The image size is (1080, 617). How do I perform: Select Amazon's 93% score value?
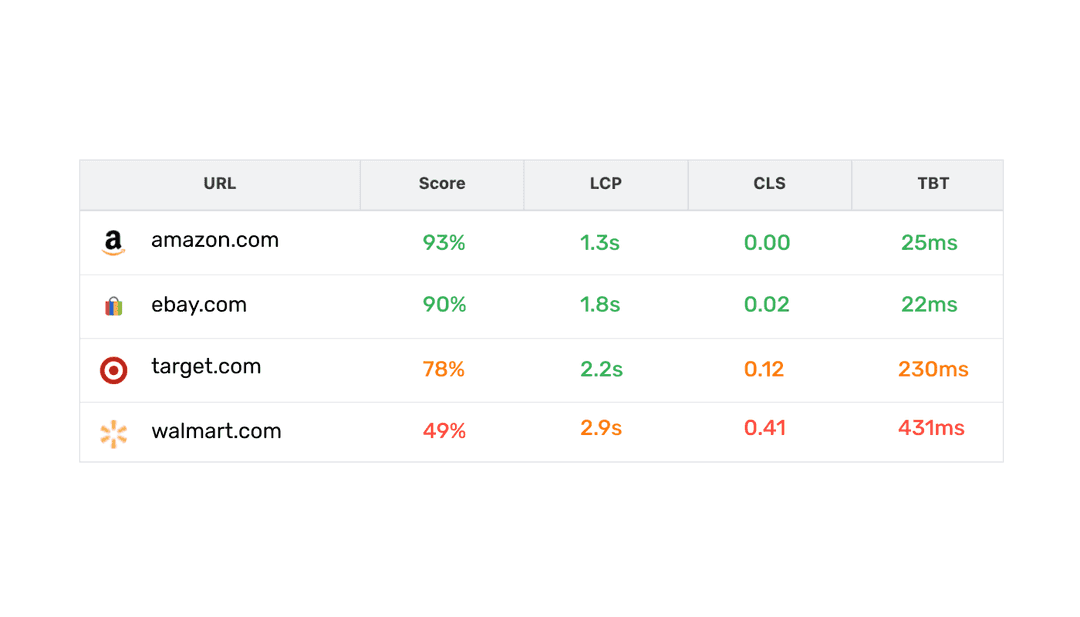[442, 242]
